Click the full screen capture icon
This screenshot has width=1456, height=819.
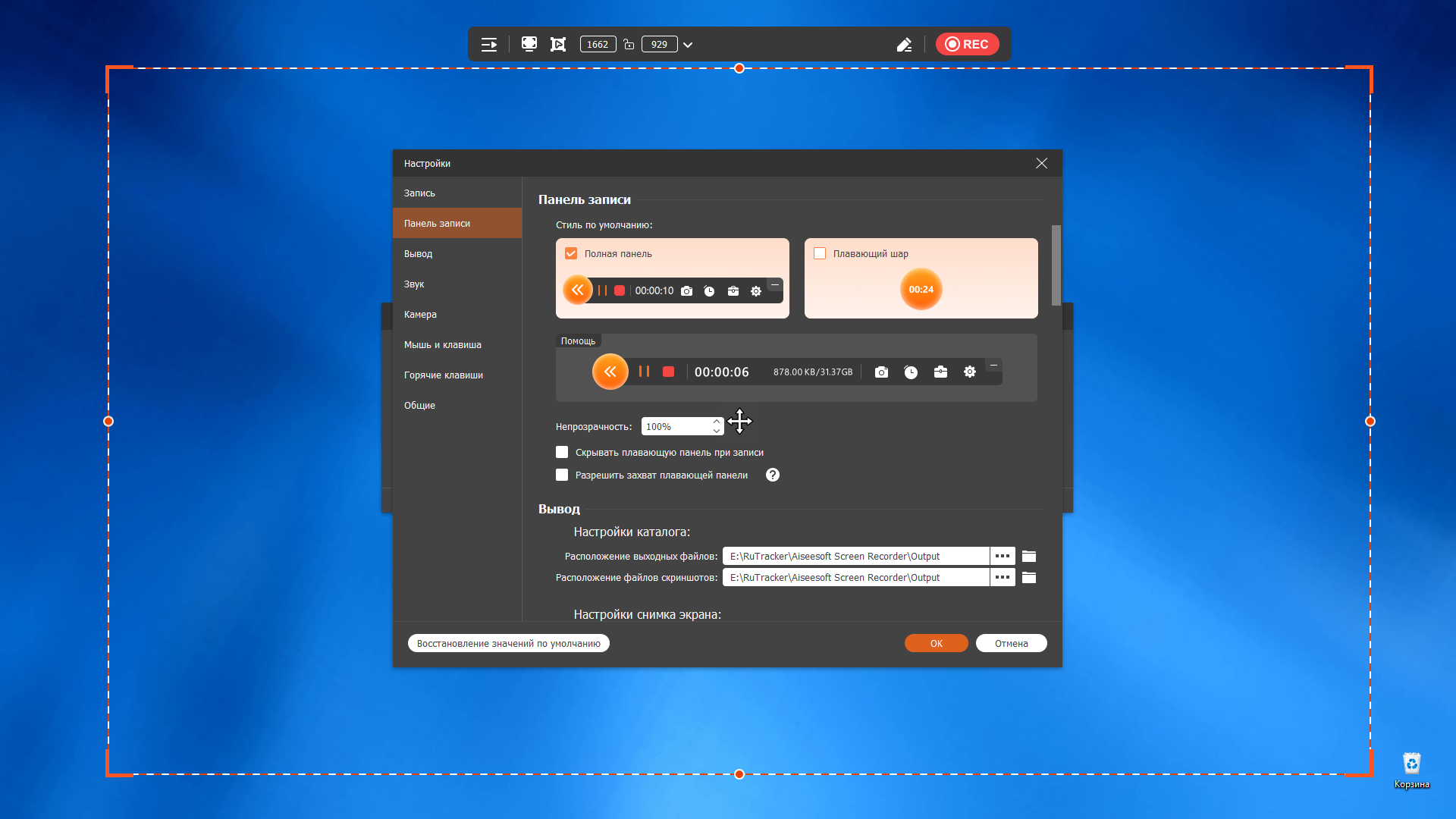tap(529, 44)
